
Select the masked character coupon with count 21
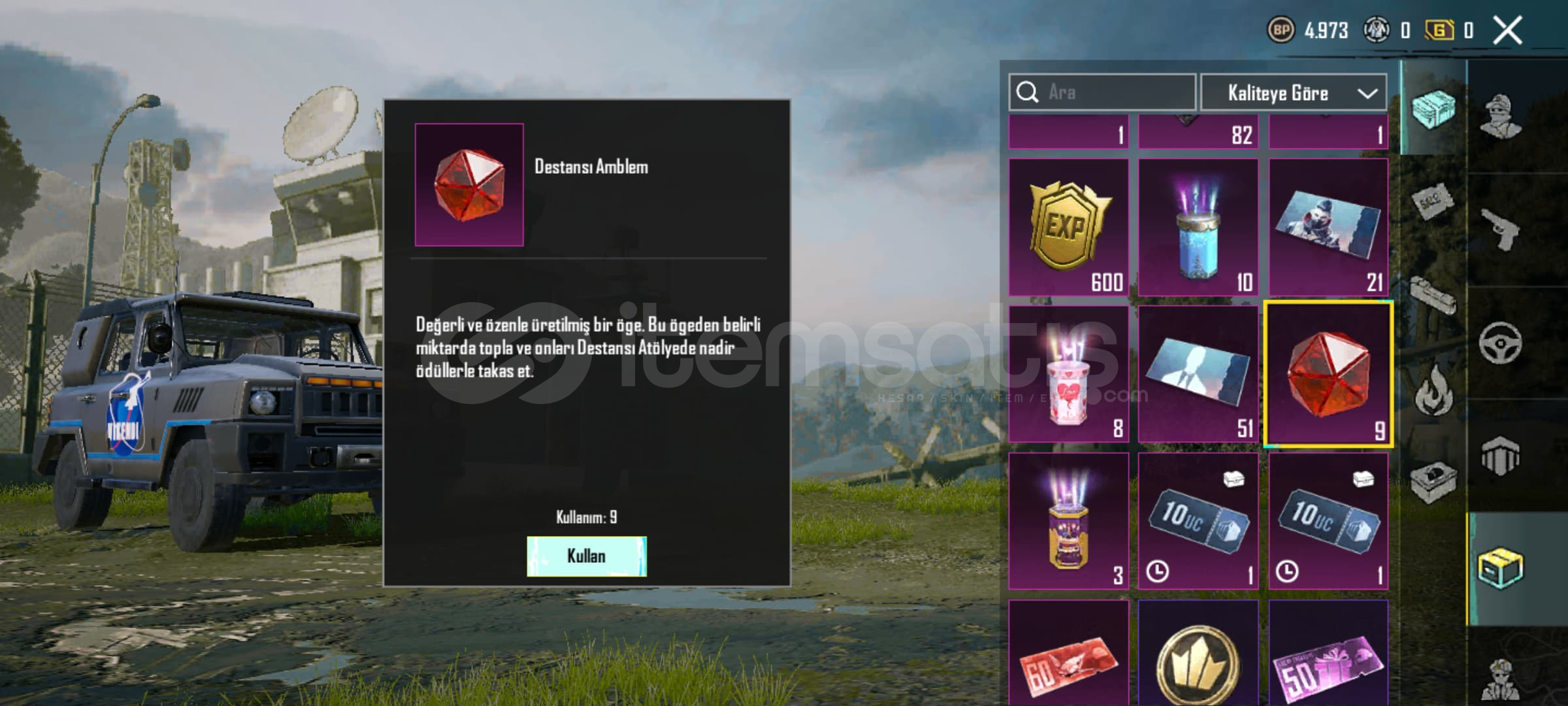[x=1328, y=227]
